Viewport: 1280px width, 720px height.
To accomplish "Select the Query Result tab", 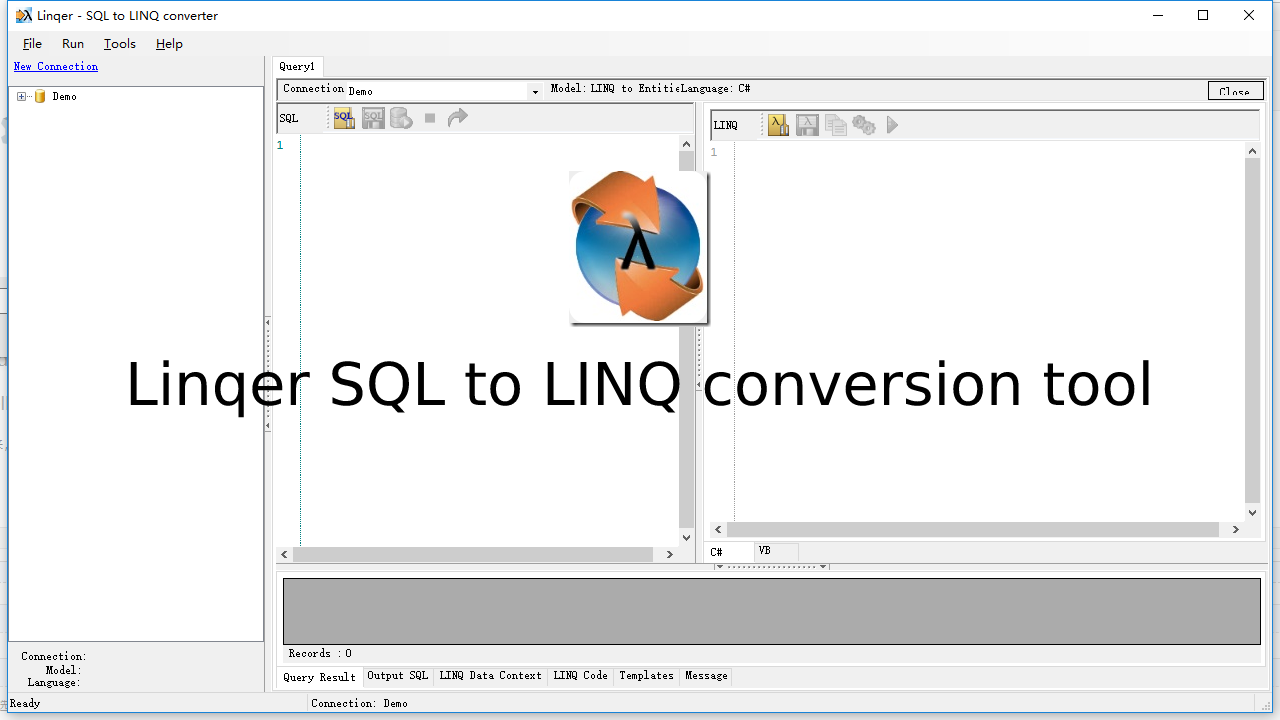I will pos(319,677).
